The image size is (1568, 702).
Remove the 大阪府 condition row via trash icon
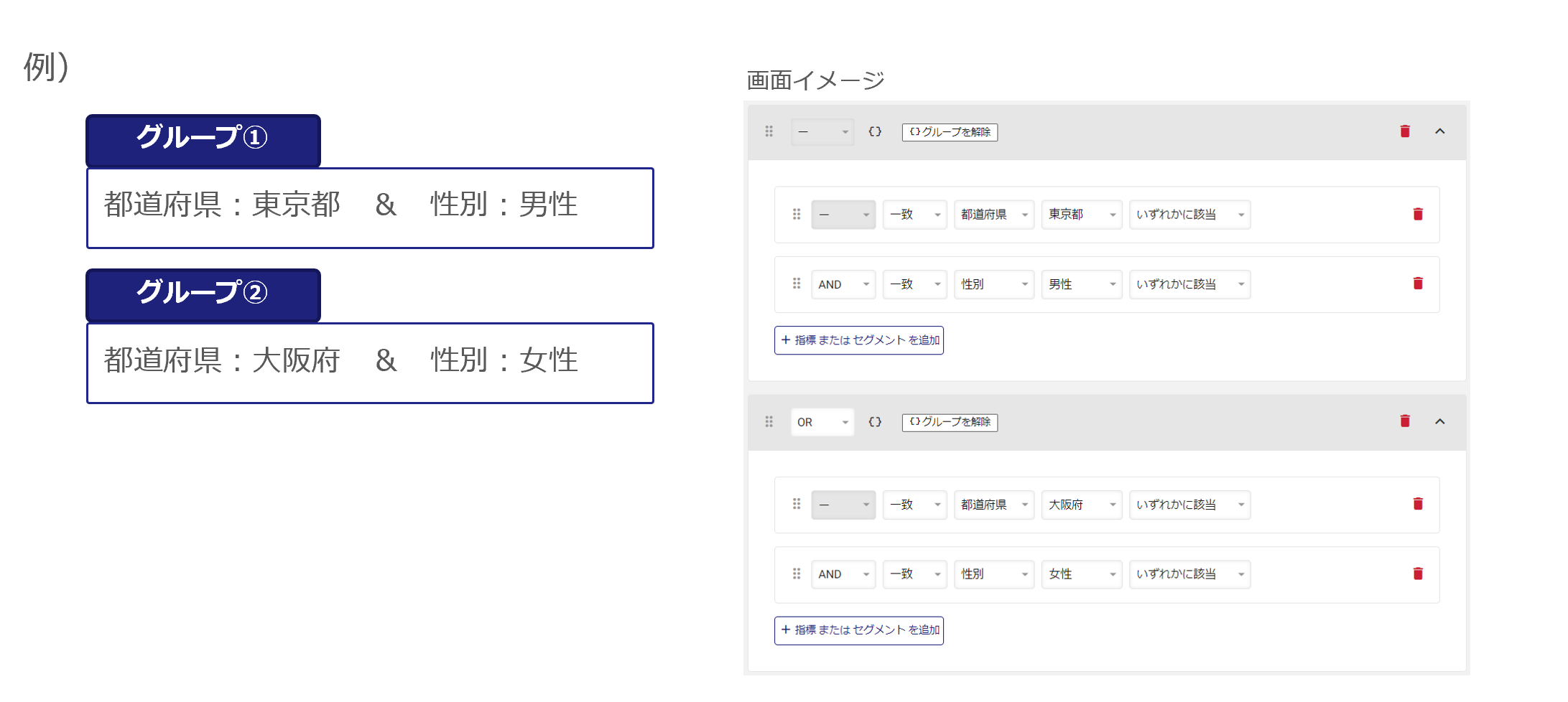pyautogui.click(x=1418, y=504)
